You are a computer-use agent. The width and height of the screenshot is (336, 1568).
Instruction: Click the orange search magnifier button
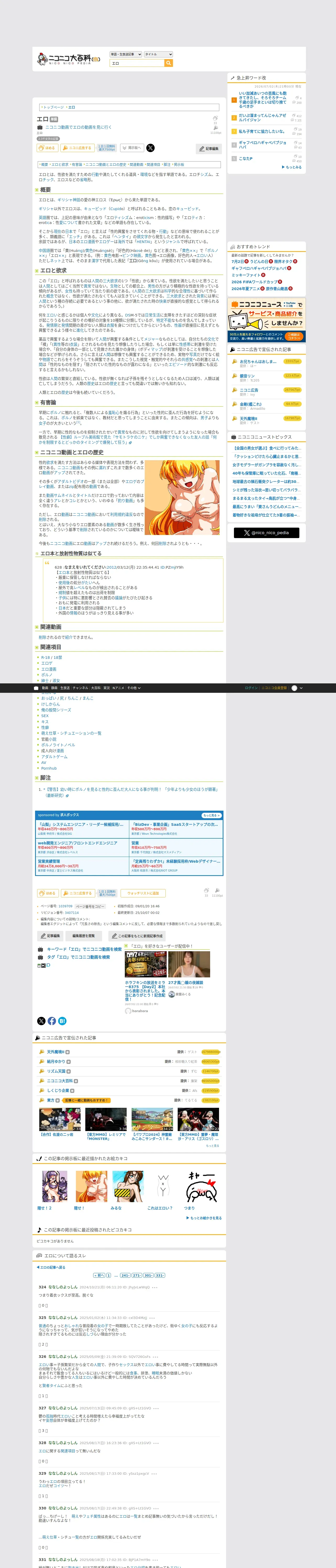coord(168,63)
